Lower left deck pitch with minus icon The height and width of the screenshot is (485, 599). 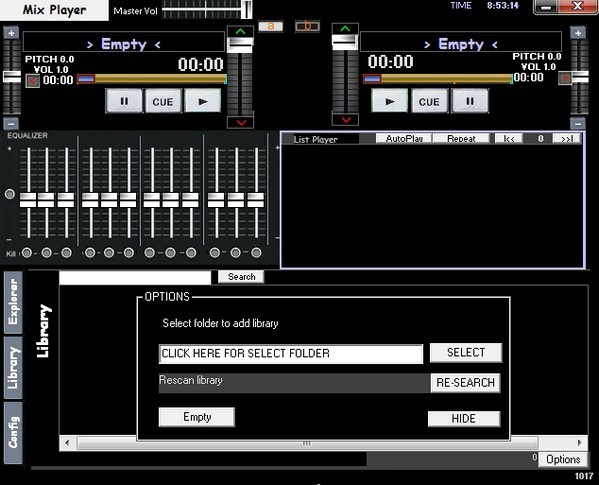(11, 124)
